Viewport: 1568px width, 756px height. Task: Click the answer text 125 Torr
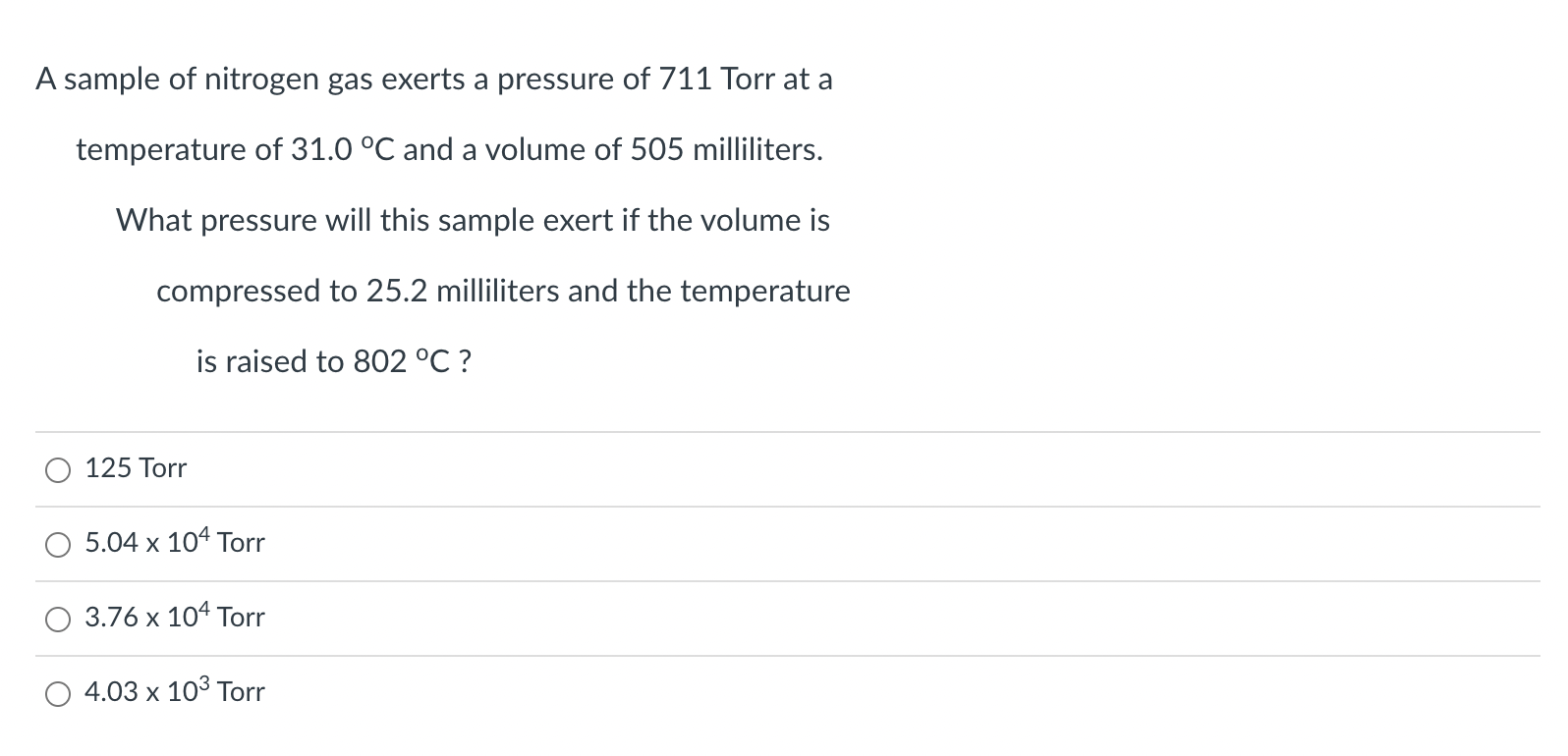(x=136, y=469)
